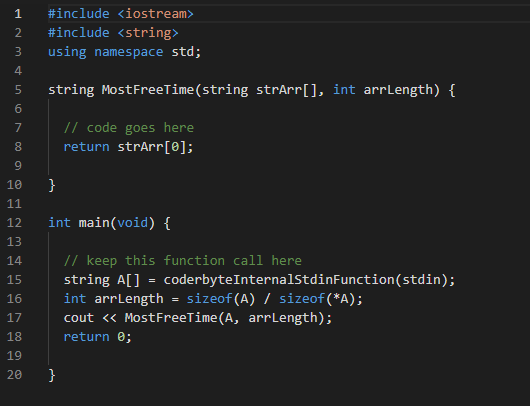The width and height of the screenshot is (530, 406).
Task: Click 'MostFreeTime' in the function definition
Action: 148,90
